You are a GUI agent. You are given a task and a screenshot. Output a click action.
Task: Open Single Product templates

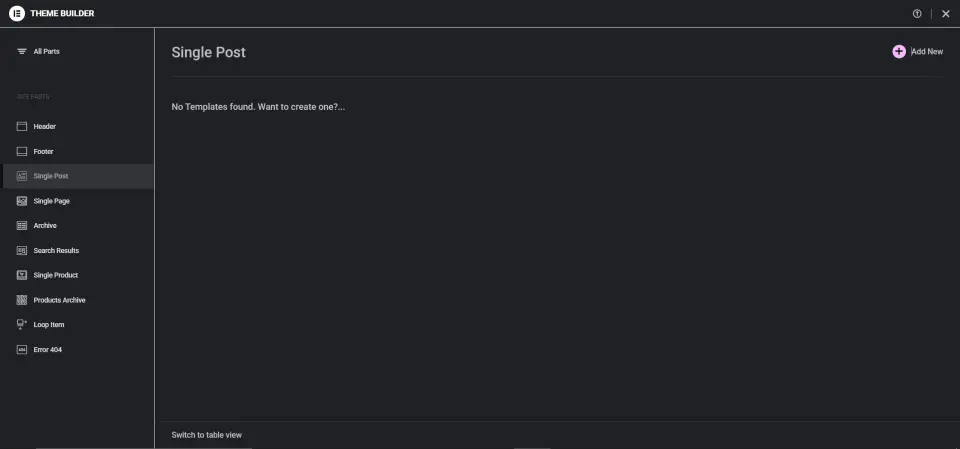pos(56,275)
